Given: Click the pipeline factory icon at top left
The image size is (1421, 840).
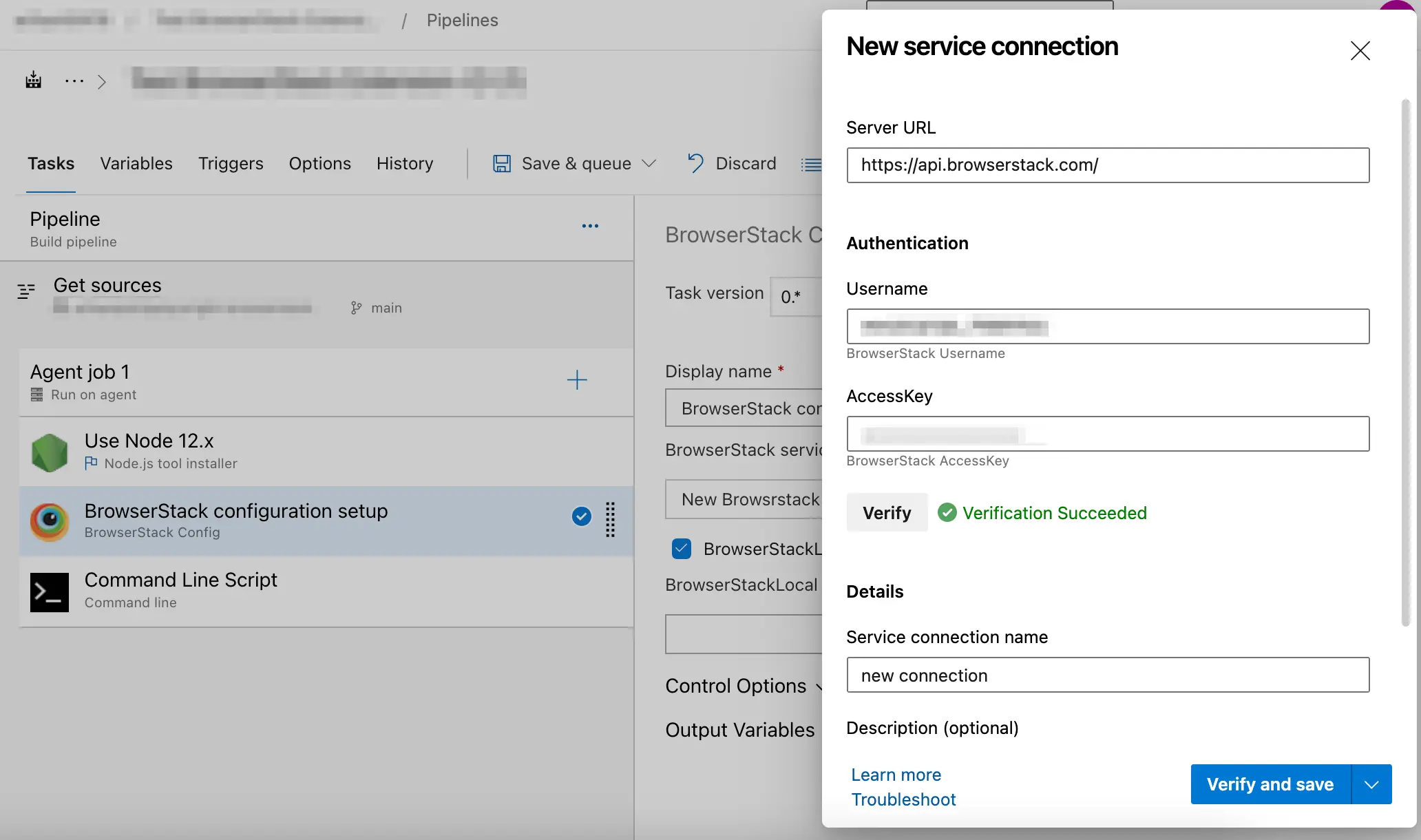Looking at the screenshot, I should point(33,81).
